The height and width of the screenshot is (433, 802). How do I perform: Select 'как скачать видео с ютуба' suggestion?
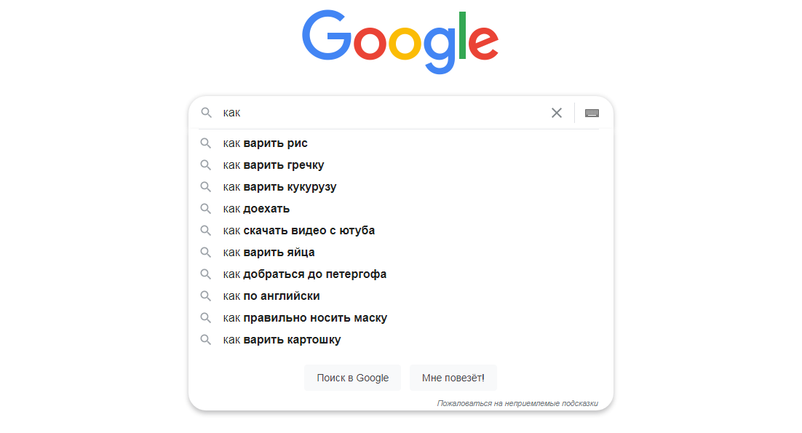[x=298, y=231]
